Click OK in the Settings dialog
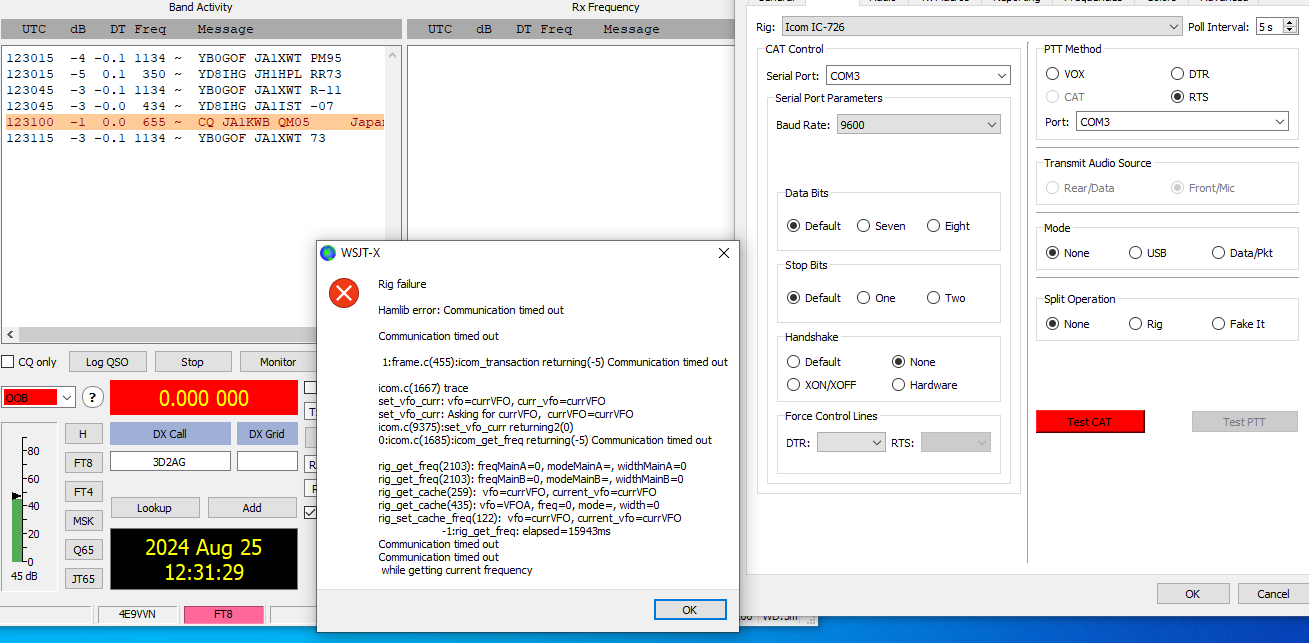1309x643 pixels. (1192, 594)
